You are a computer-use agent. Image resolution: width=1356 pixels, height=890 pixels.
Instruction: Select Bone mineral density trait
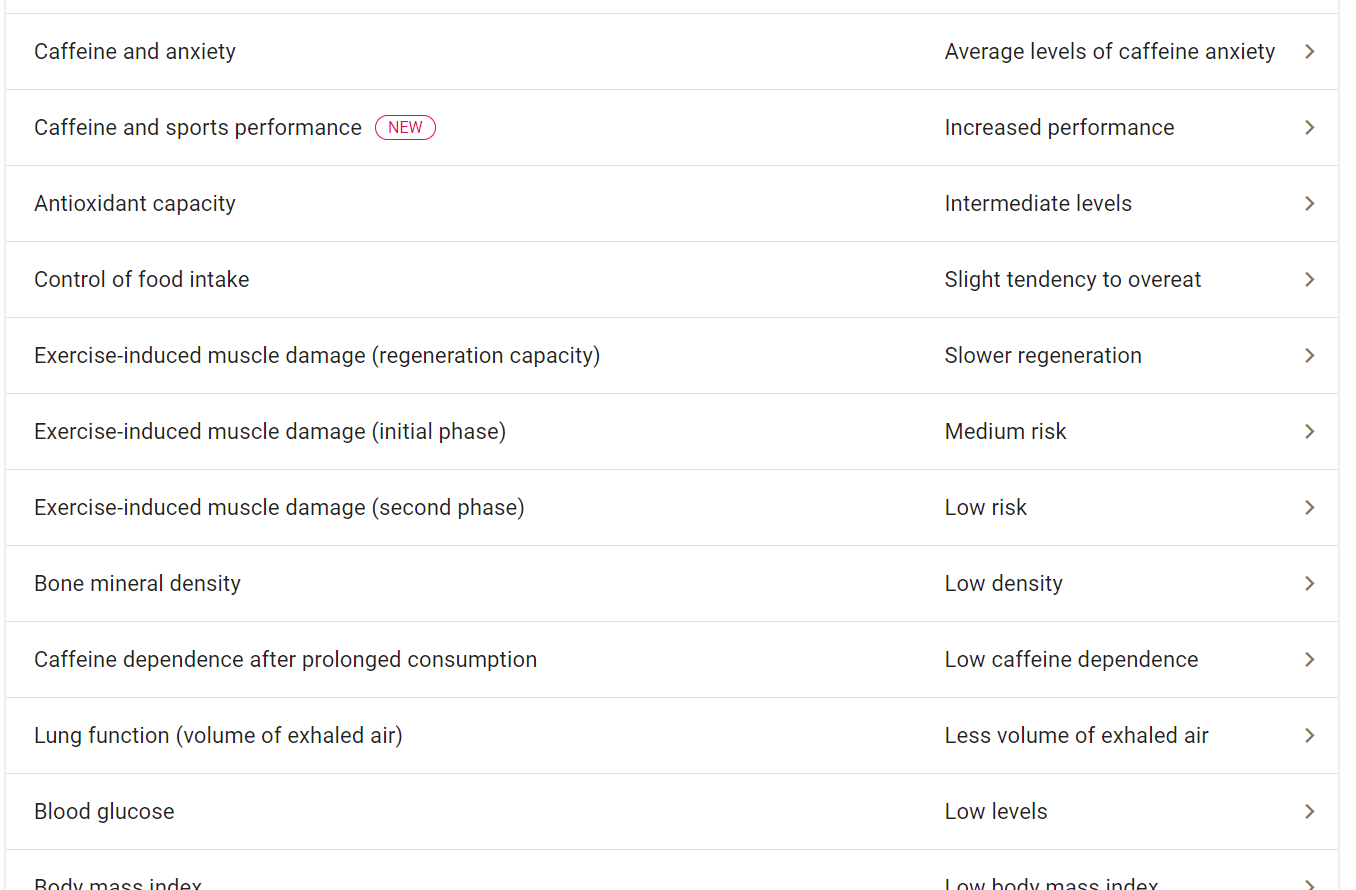(138, 584)
